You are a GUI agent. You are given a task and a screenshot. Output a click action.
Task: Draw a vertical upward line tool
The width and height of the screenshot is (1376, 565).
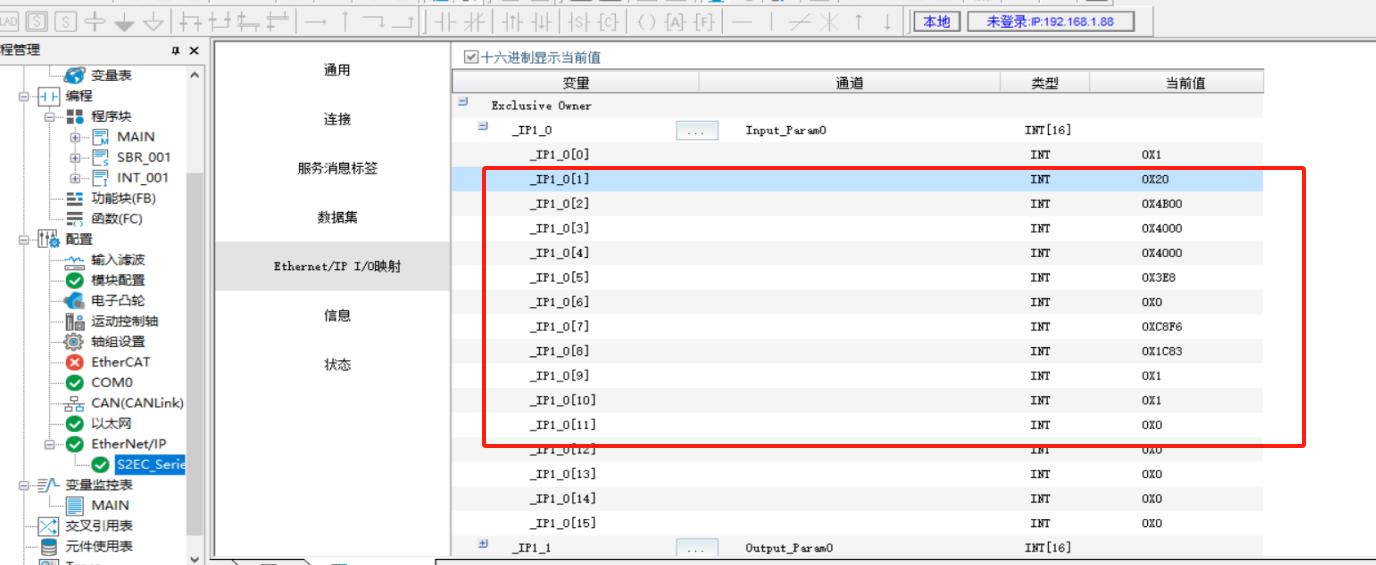coord(345,22)
